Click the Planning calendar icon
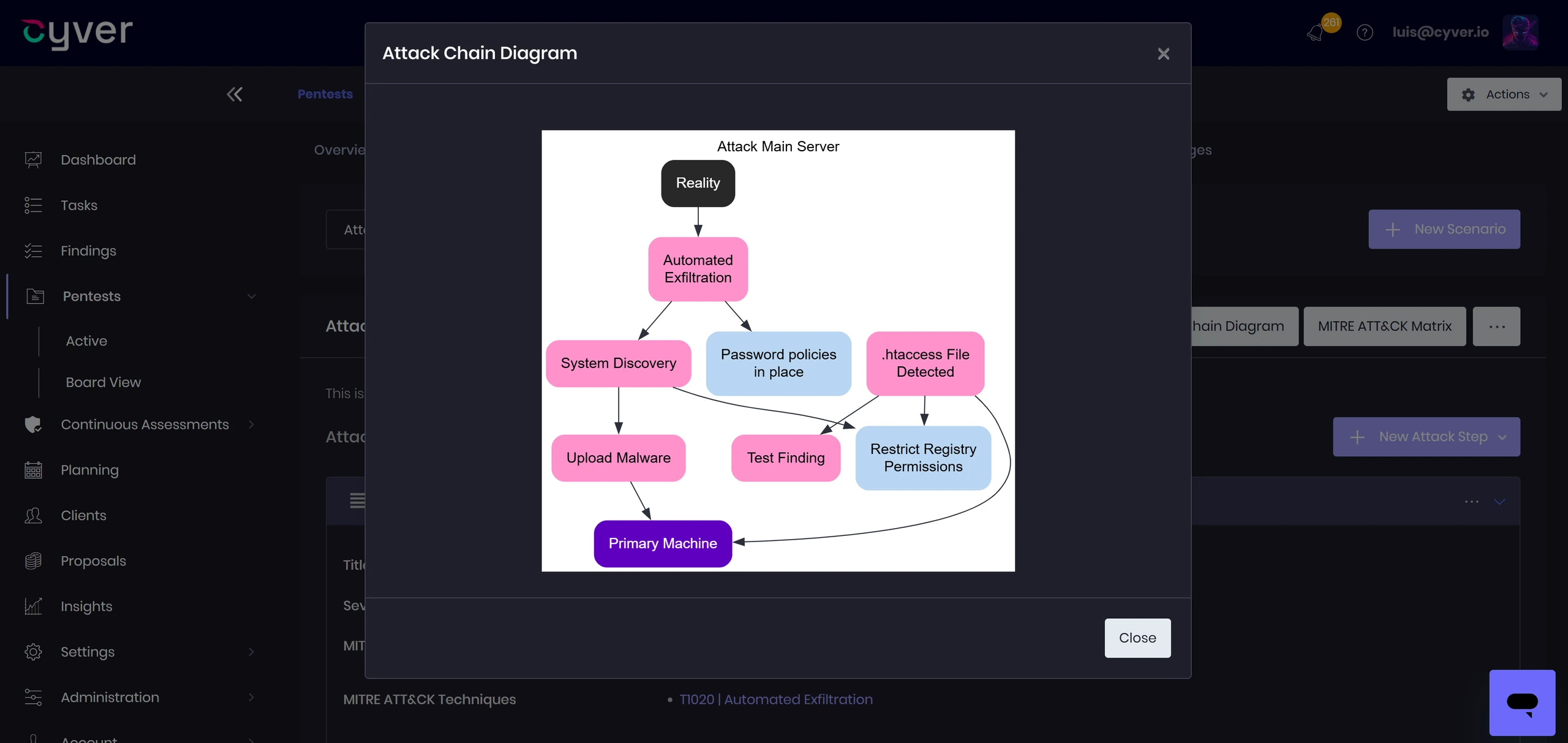Viewport: 1568px width, 743px height. pyautogui.click(x=33, y=470)
